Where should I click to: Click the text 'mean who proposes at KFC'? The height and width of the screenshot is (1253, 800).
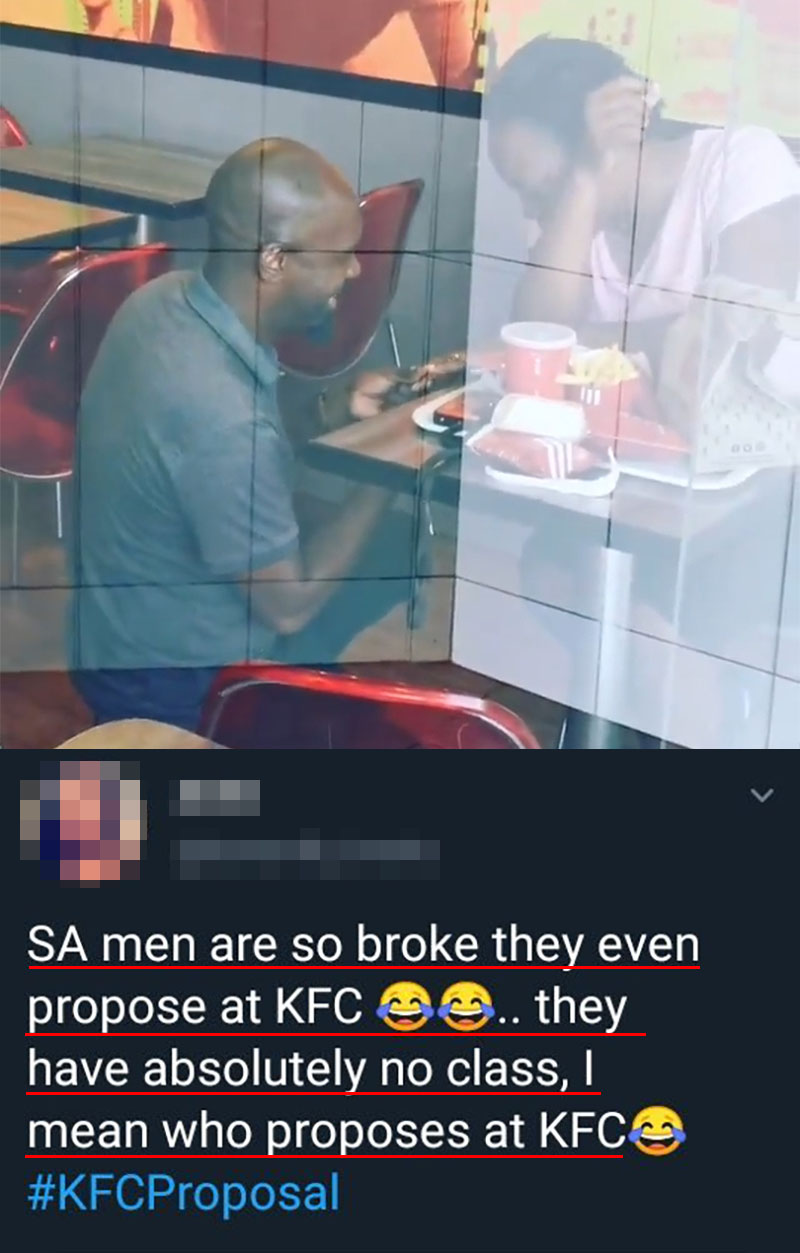pyautogui.click(x=326, y=1133)
